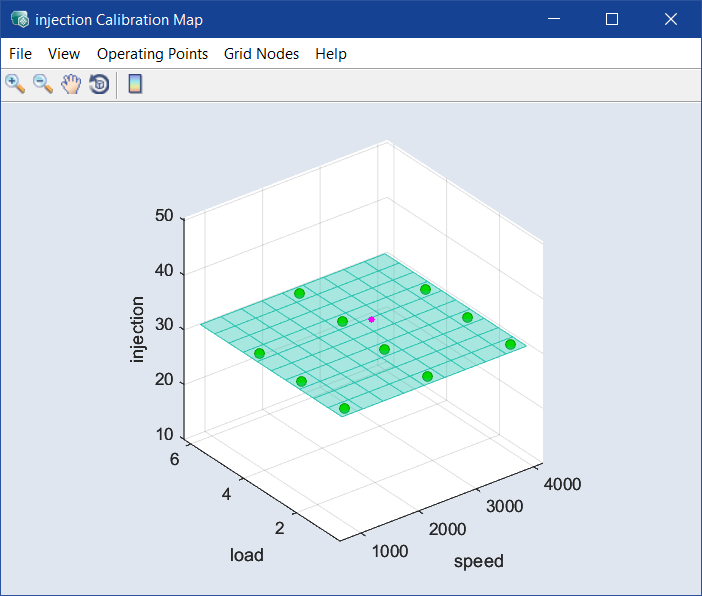Select the magenta point on the surface

[372, 319]
